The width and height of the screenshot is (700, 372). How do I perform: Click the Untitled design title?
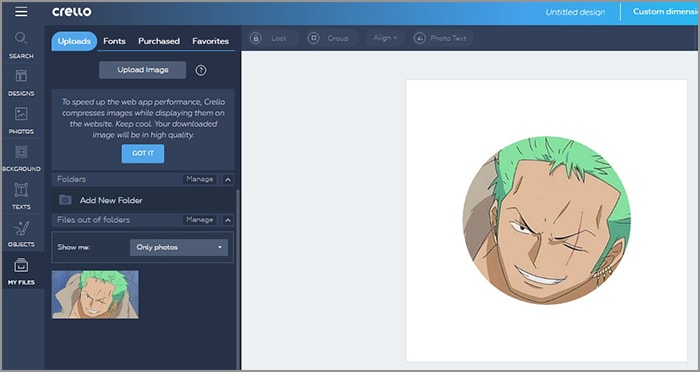coord(575,13)
